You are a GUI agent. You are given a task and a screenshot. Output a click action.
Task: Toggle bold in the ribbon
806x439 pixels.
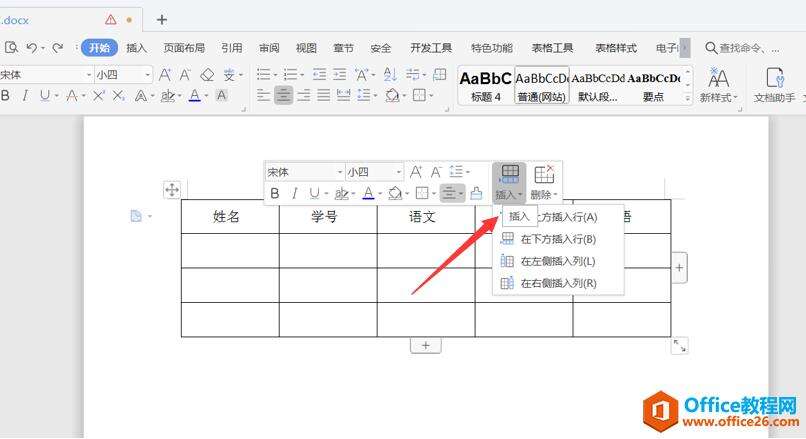pos(5,96)
